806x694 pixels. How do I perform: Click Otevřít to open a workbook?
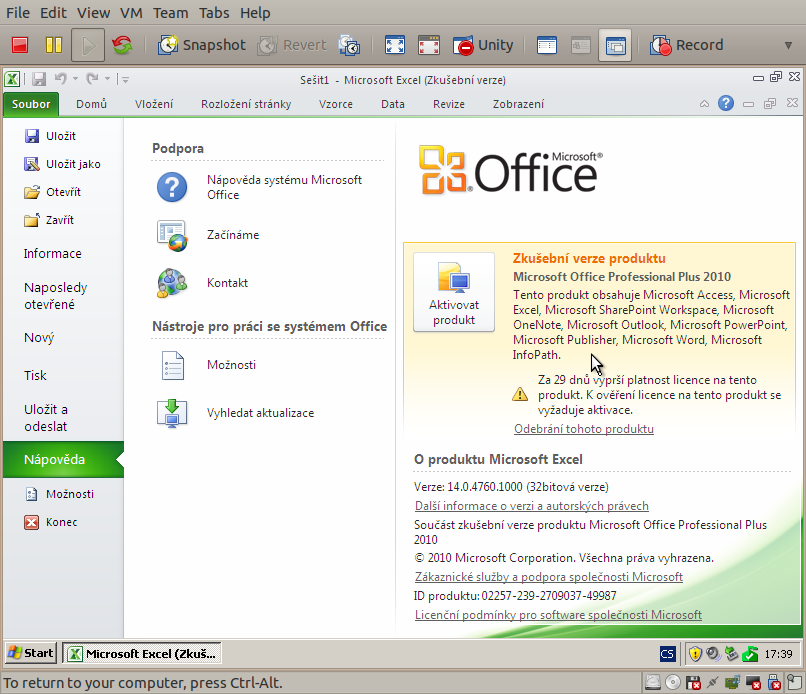coord(52,192)
